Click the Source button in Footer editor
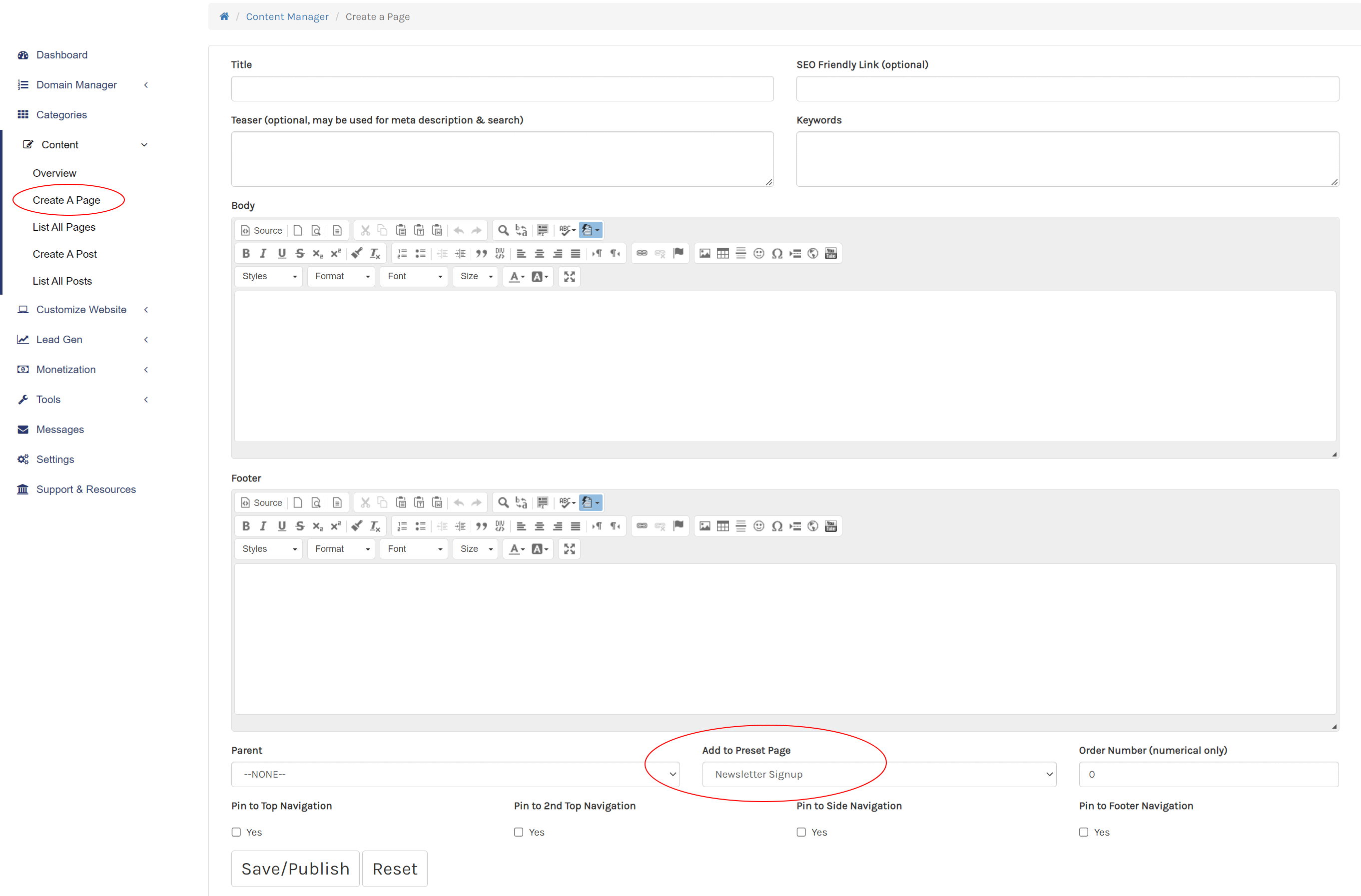The height and width of the screenshot is (896, 1361). tap(261, 502)
